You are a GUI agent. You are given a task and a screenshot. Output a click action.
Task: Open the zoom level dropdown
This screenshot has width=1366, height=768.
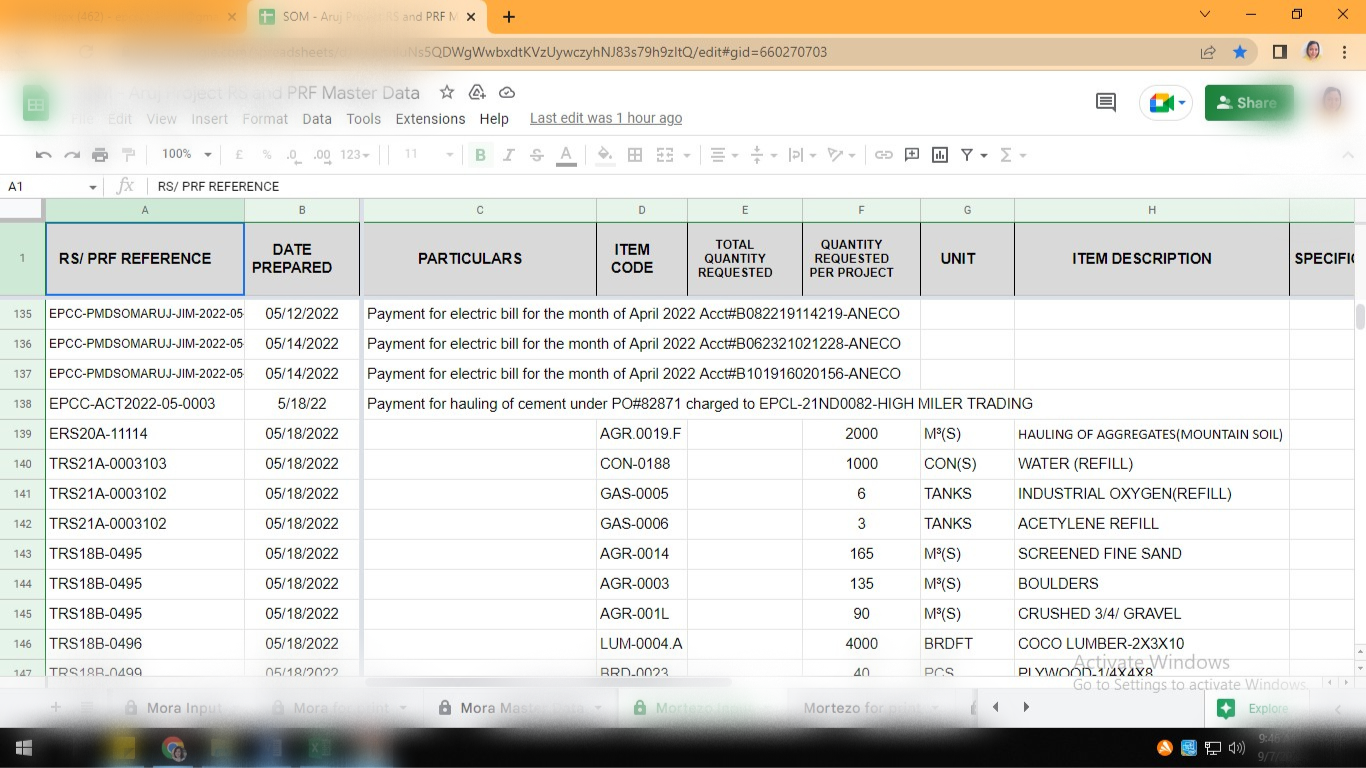click(x=186, y=154)
